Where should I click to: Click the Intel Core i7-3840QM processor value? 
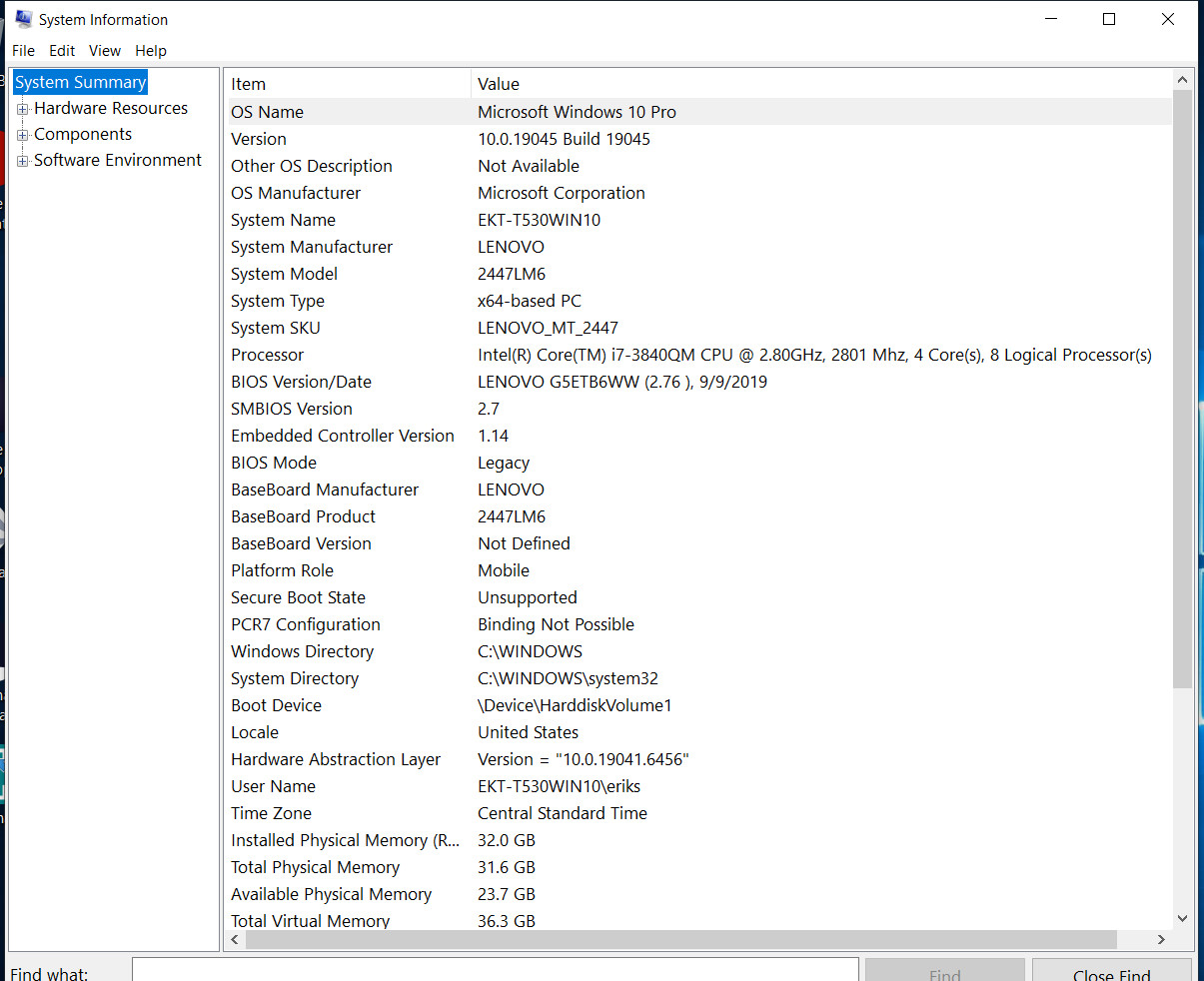click(815, 355)
